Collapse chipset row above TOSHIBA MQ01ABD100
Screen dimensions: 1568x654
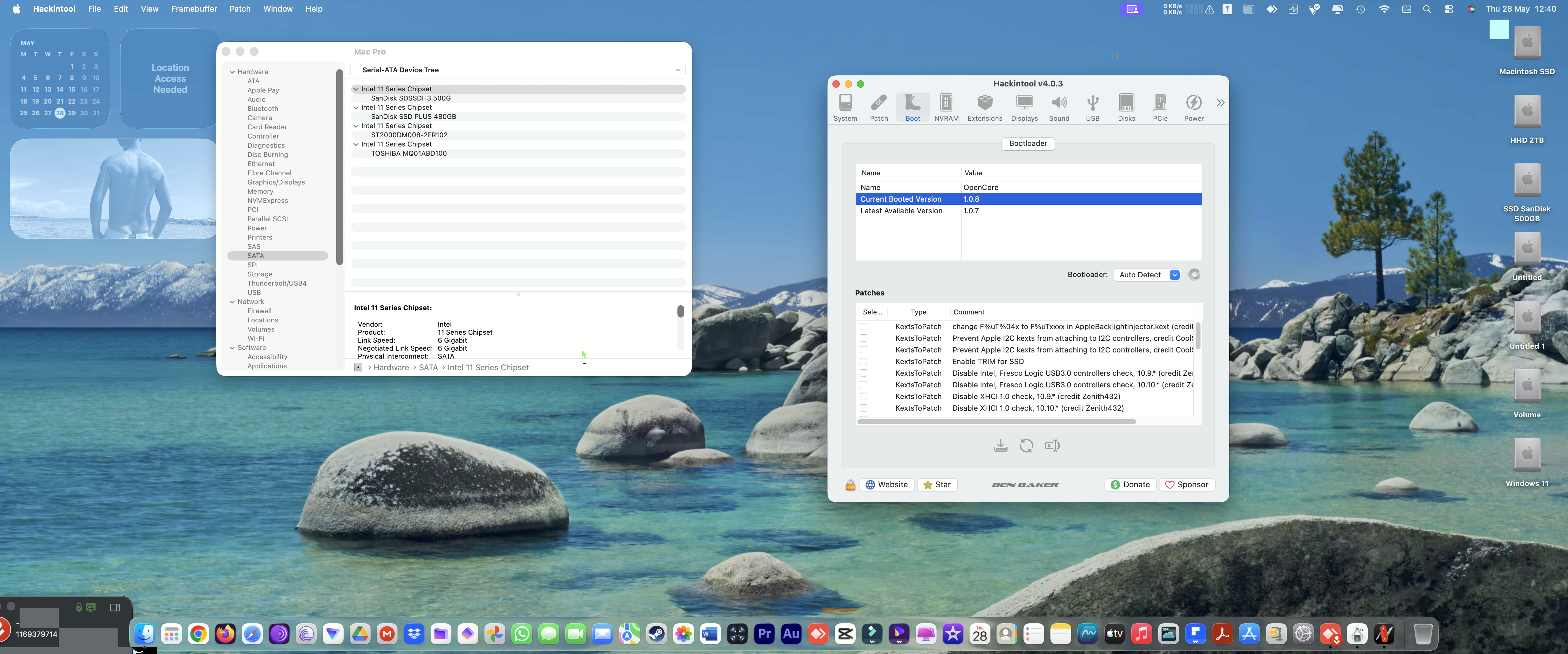pyautogui.click(x=356, y=144)
